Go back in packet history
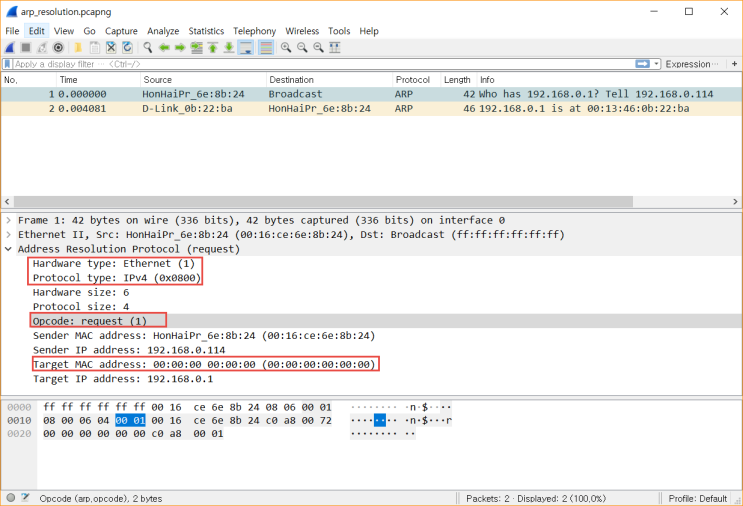 [x=164, y=47]
